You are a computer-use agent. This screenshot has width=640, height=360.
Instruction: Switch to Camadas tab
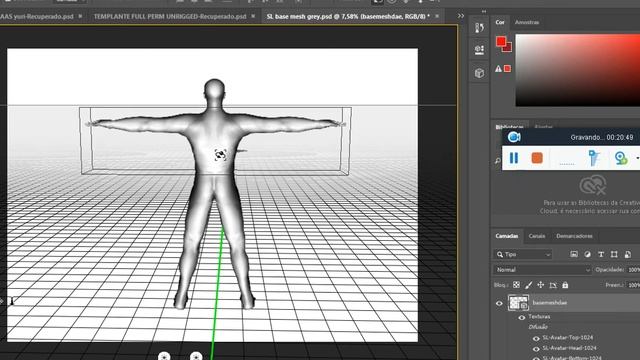[507, 236]
